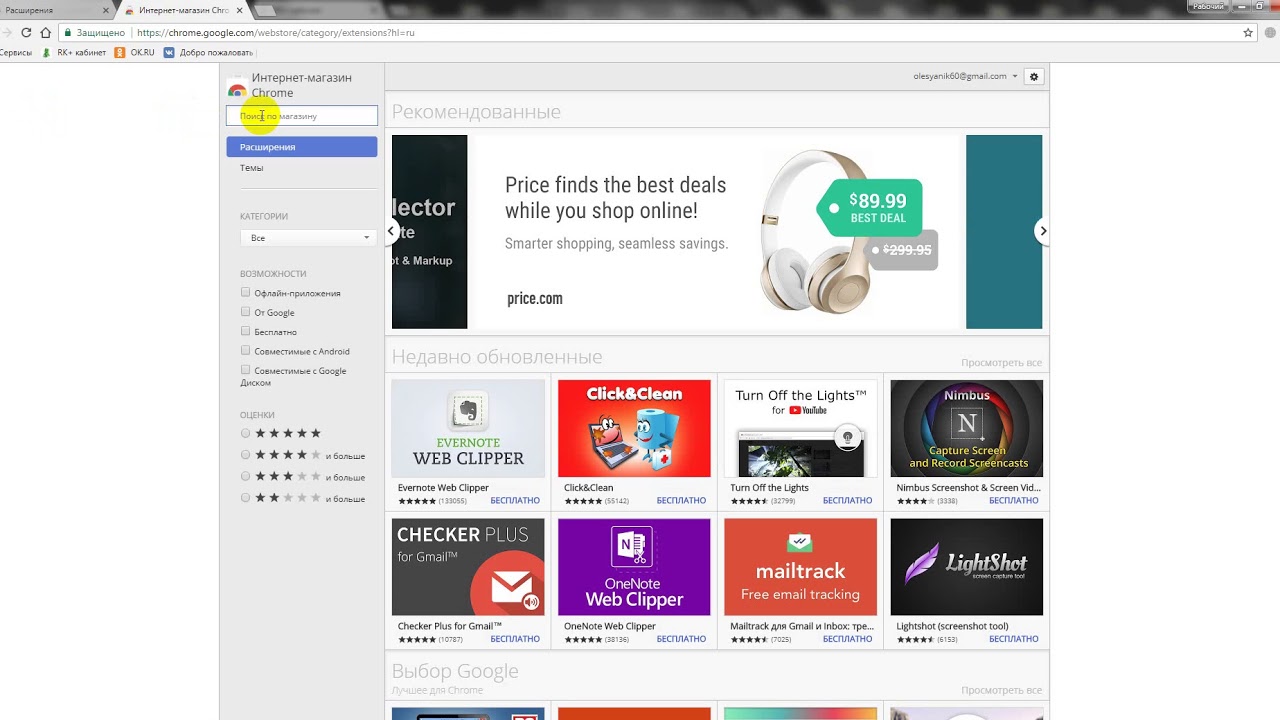Click the Nimbus Screenshot & Screen Vid title

click(968, 488)
